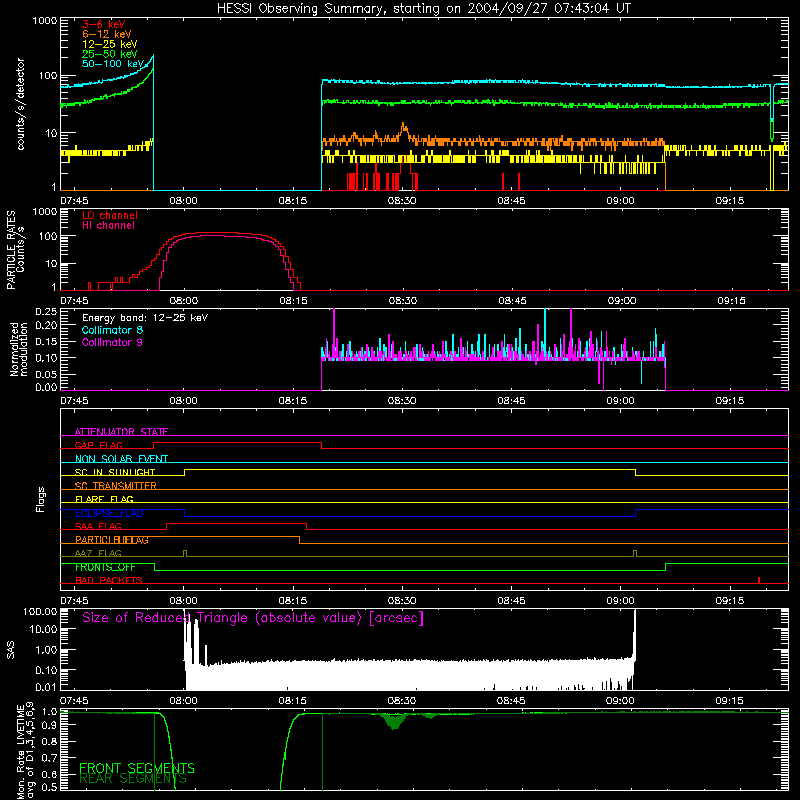This screenshot has width=800, height=800.
Task: Click the FLARE_FLAG label
Action: (x=104, y=499)
